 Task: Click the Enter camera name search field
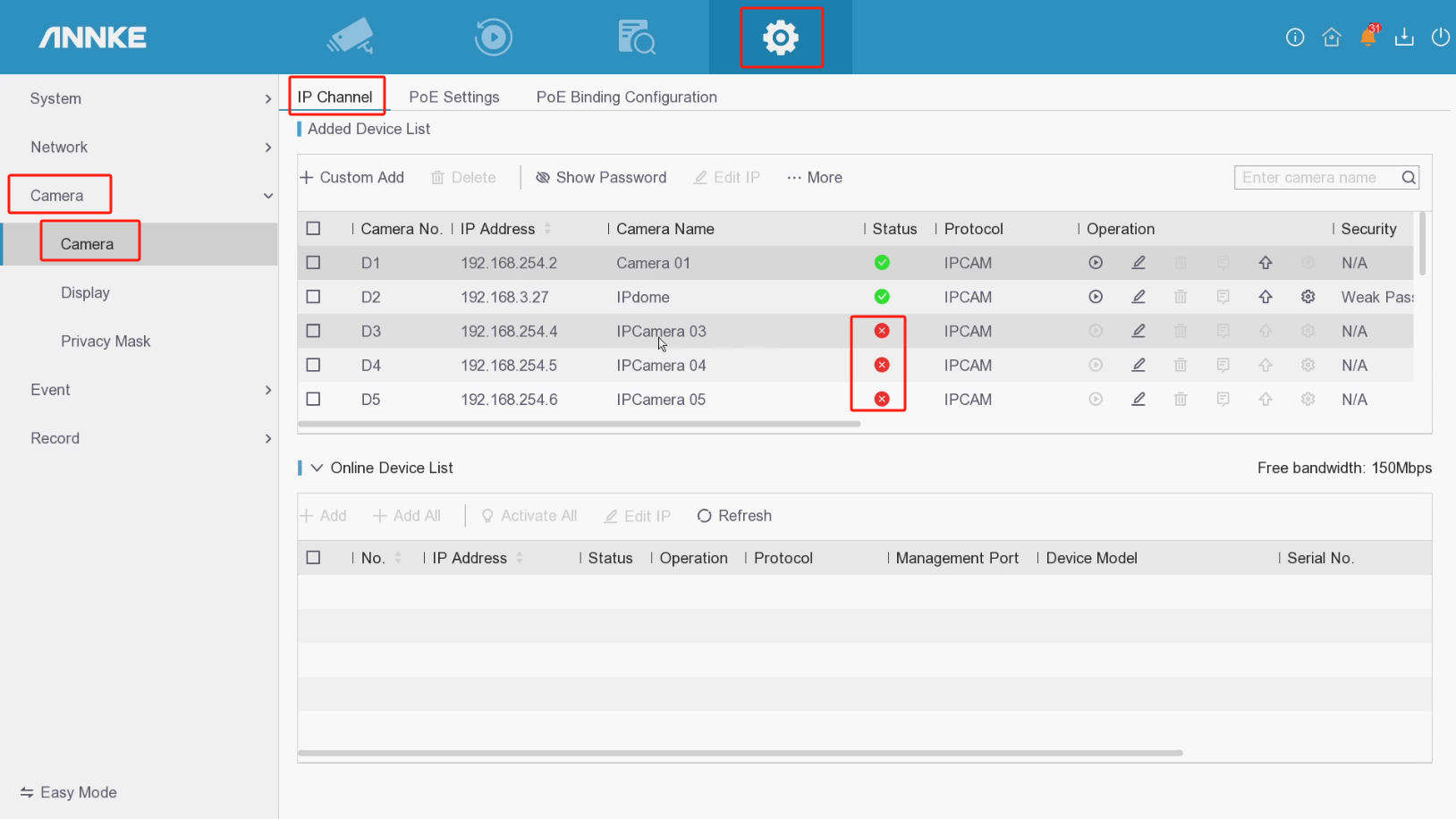pyautogui.click(x=1315, y=177)
